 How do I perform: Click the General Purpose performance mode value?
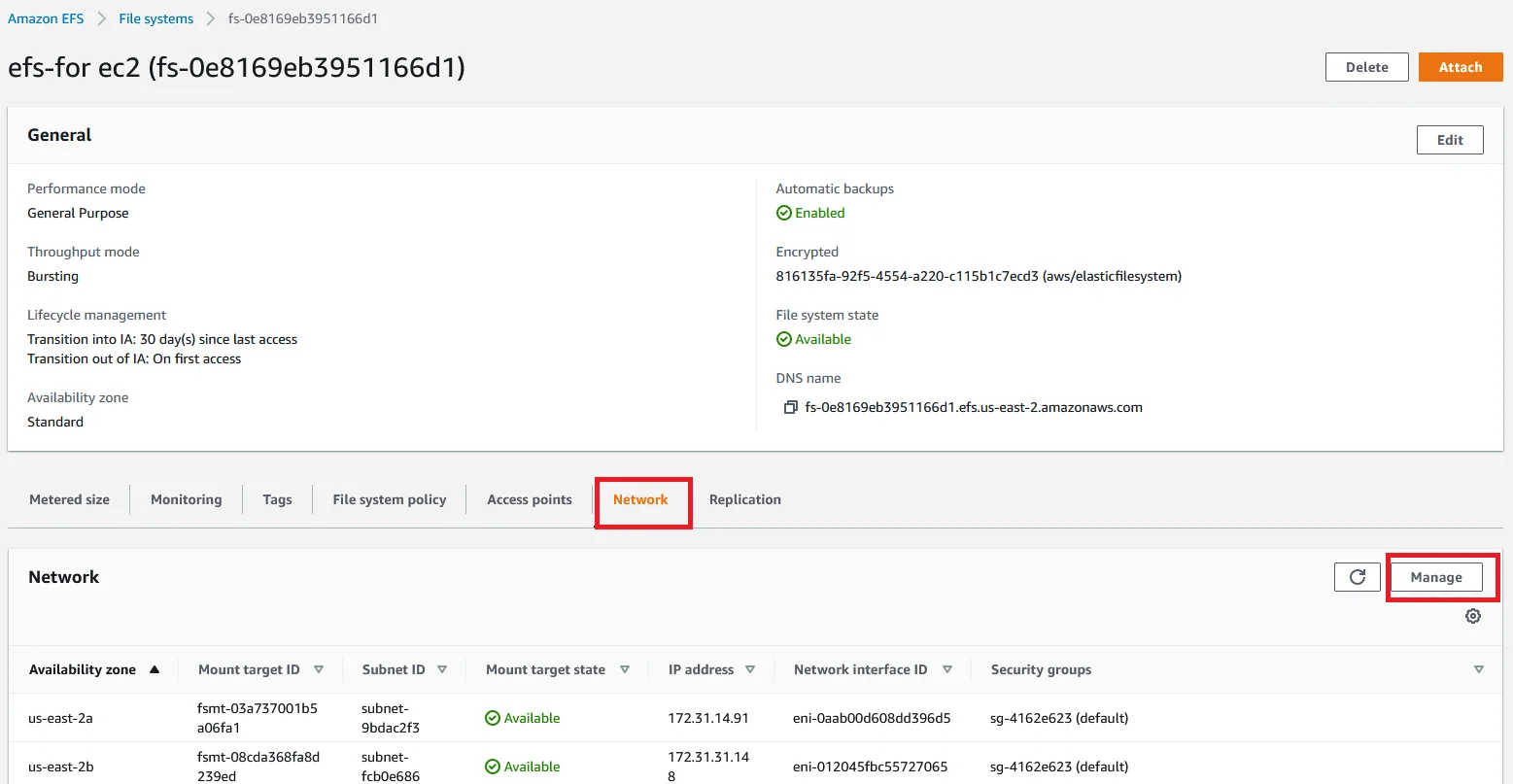[78, 213]
